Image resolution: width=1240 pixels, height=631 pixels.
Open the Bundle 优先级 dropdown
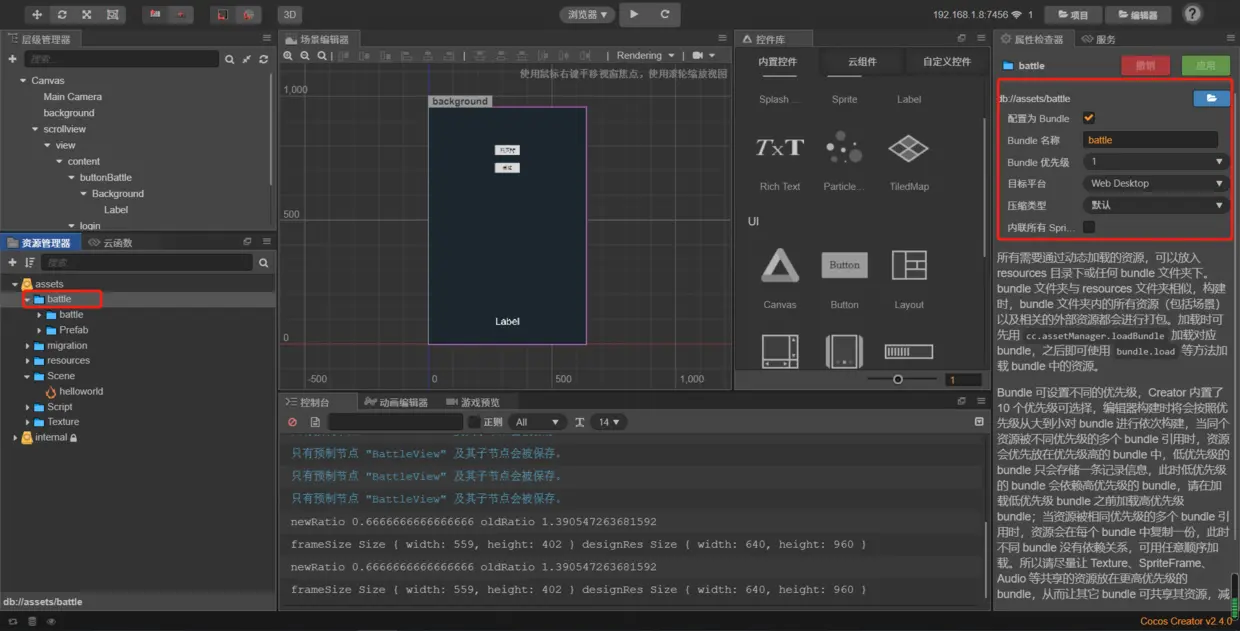(1156, 162)
